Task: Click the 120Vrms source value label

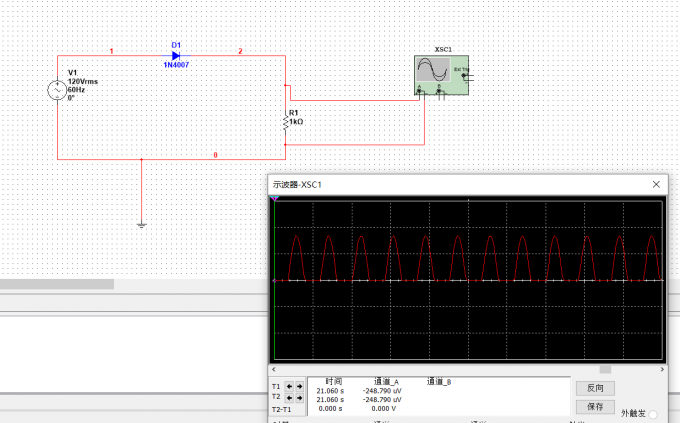Action: (x=83, y=81)
